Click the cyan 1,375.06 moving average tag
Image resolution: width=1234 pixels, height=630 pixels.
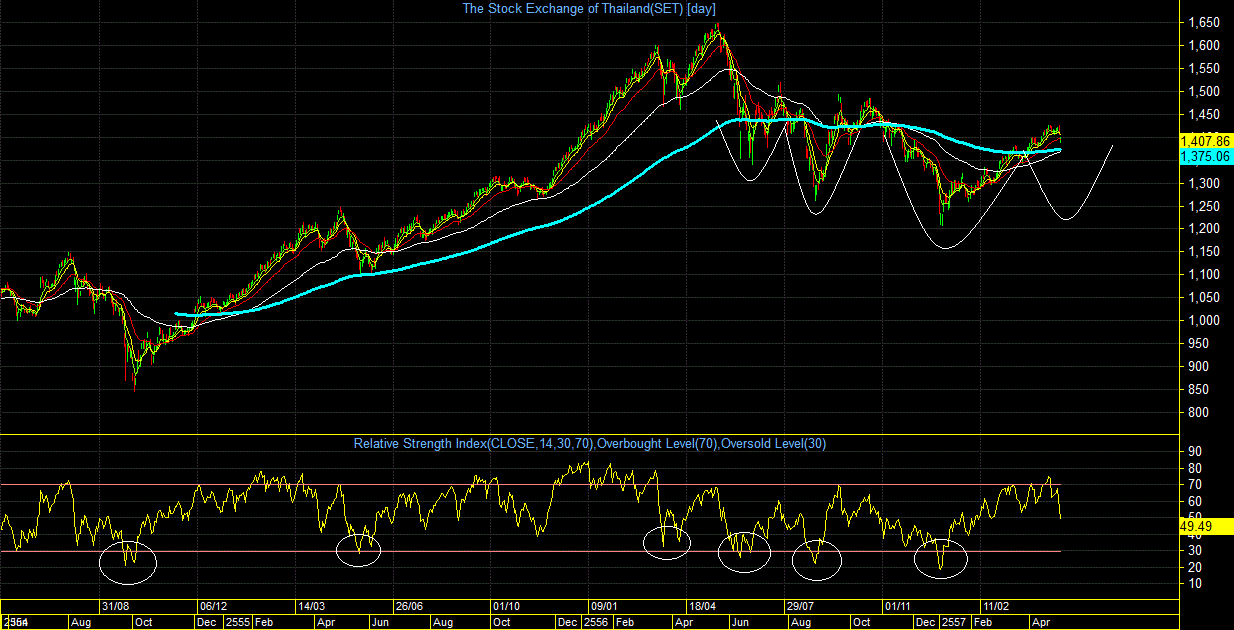click(1206, 156)
